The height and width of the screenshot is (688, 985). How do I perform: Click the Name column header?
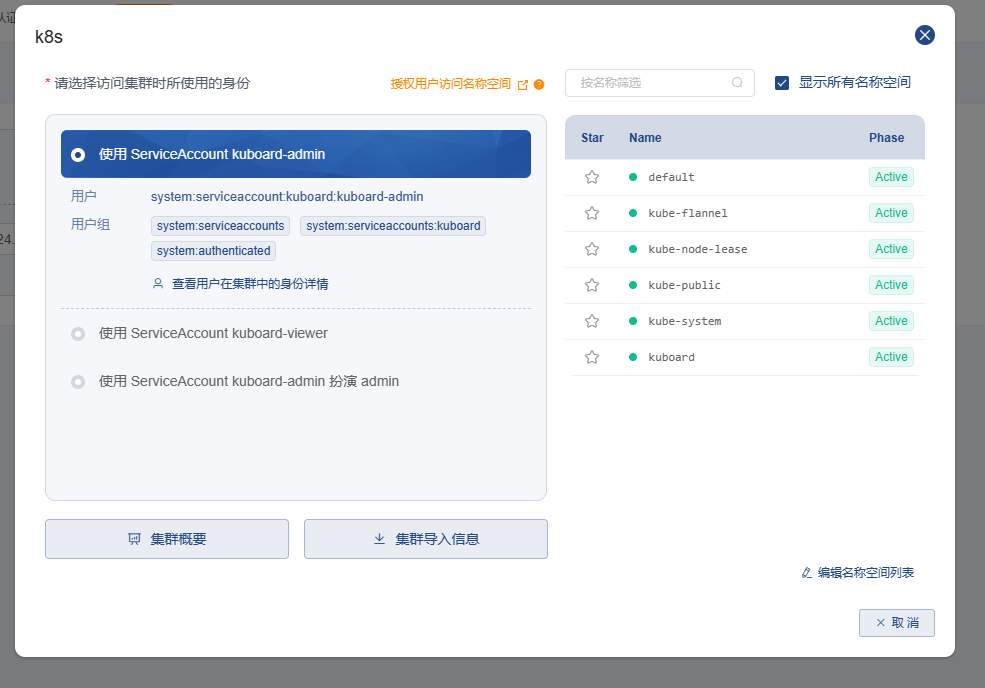[645, 138]
